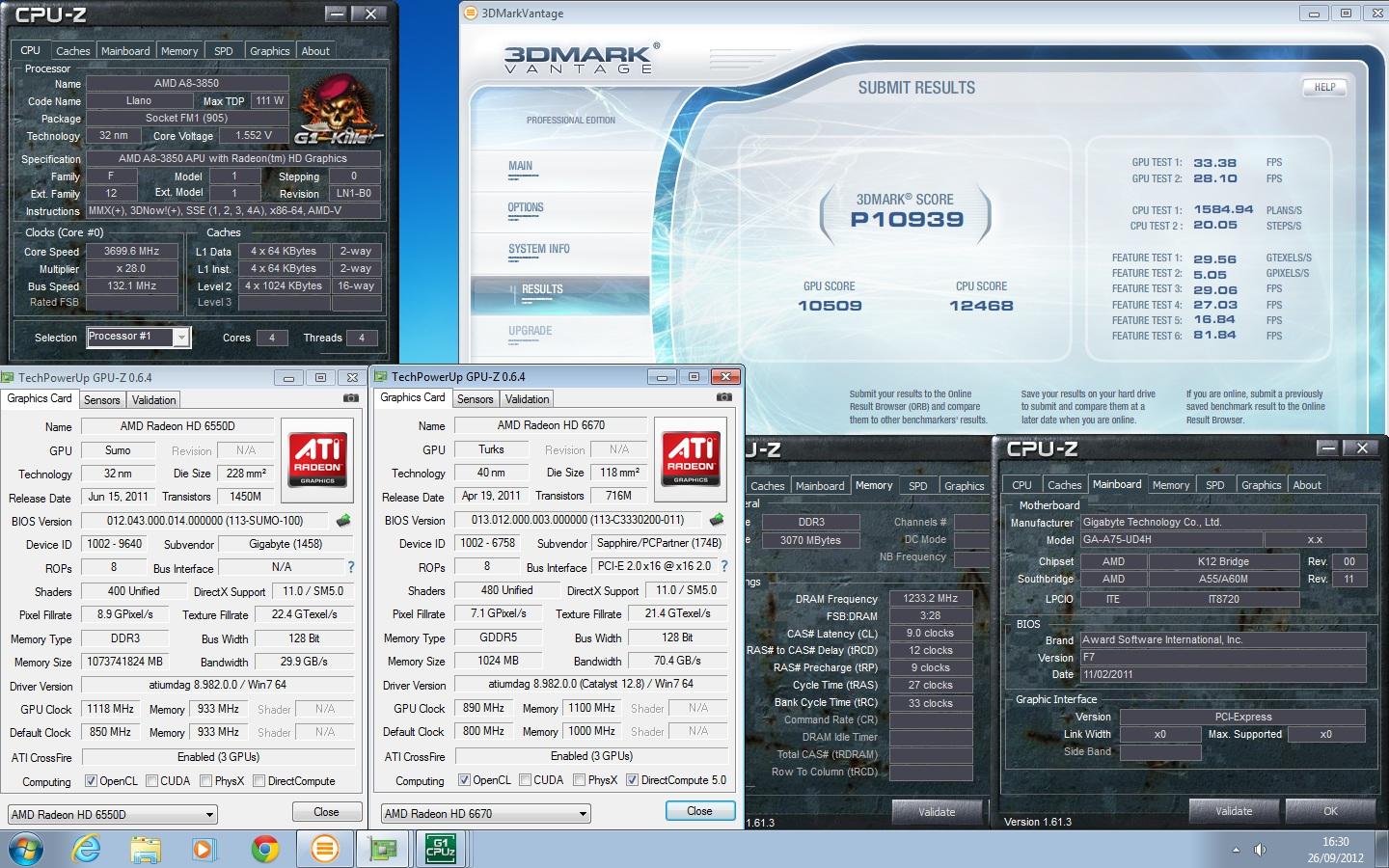Toggle DirectCompute checkbox in HD 6550D window

[x=259, y=781]
